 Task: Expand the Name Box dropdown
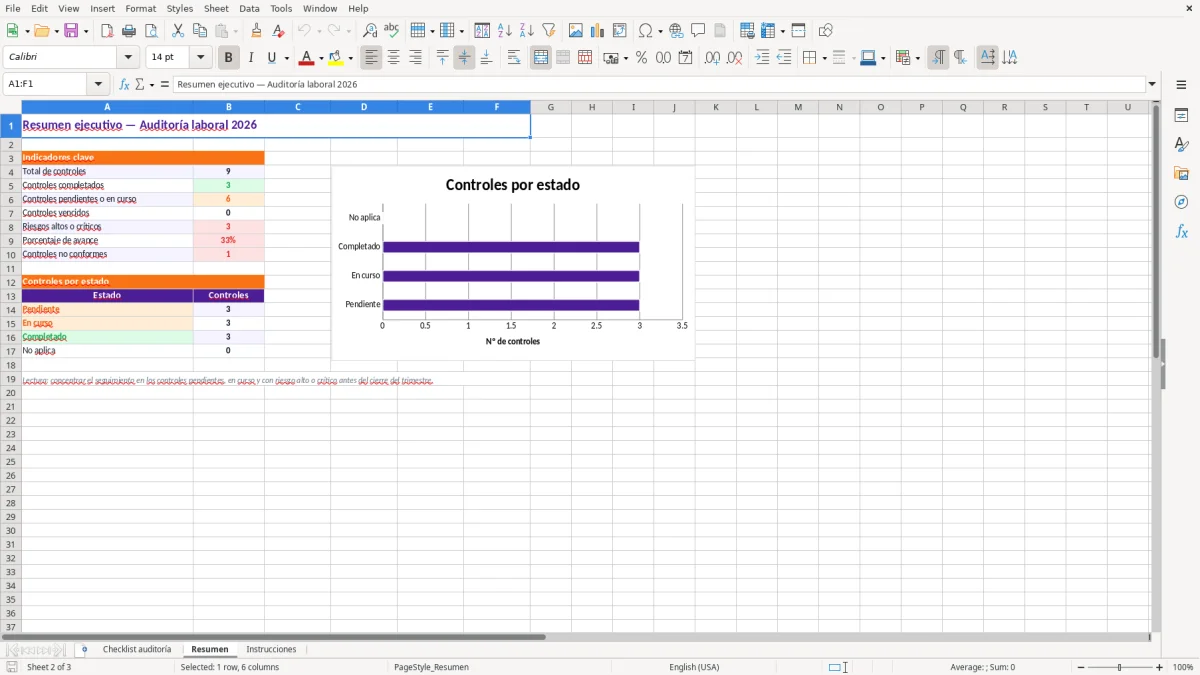pyautogui.click(x=98, y=84)
